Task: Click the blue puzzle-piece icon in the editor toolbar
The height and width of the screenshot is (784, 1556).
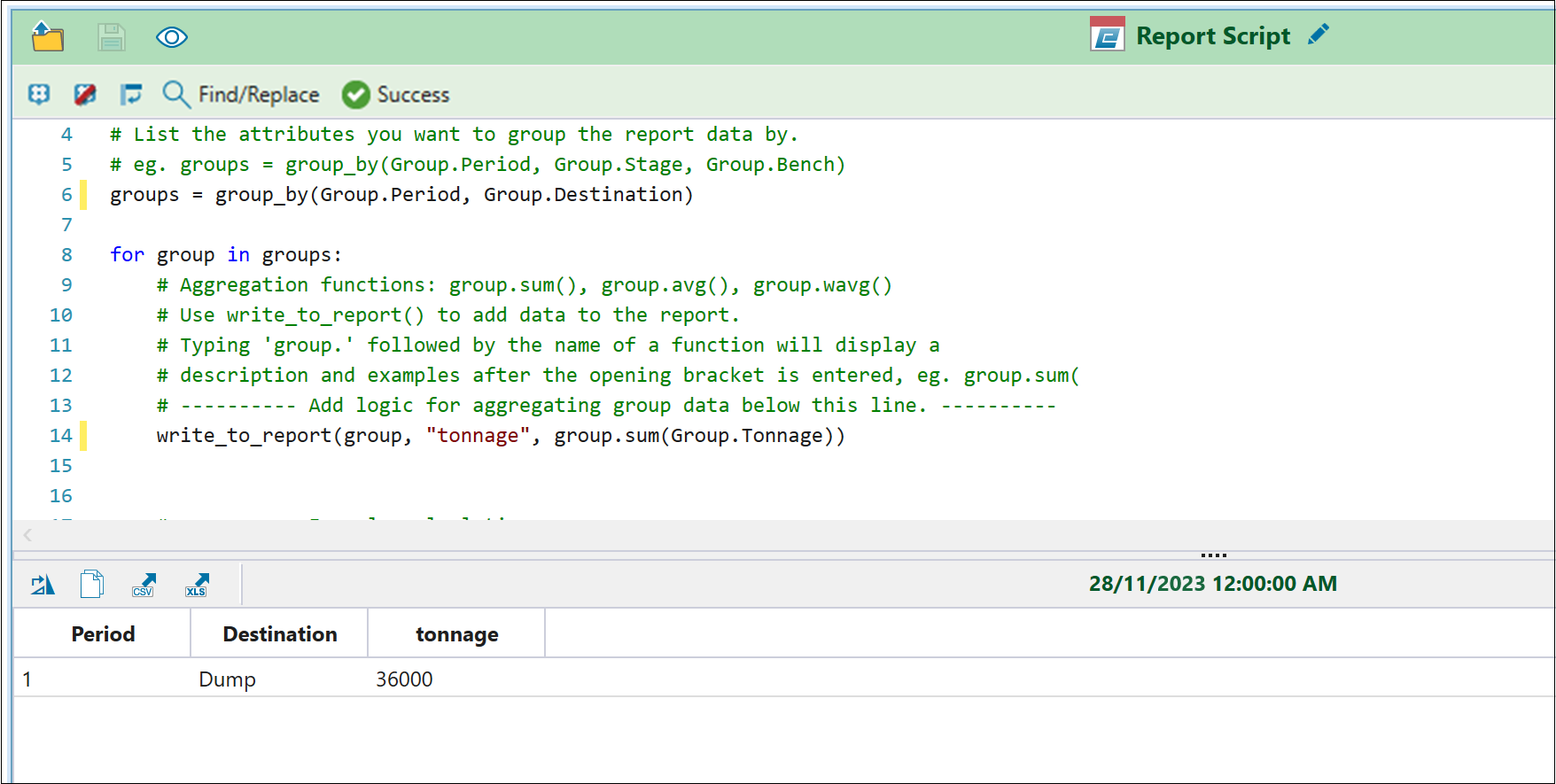Action: tap(39, 94)
